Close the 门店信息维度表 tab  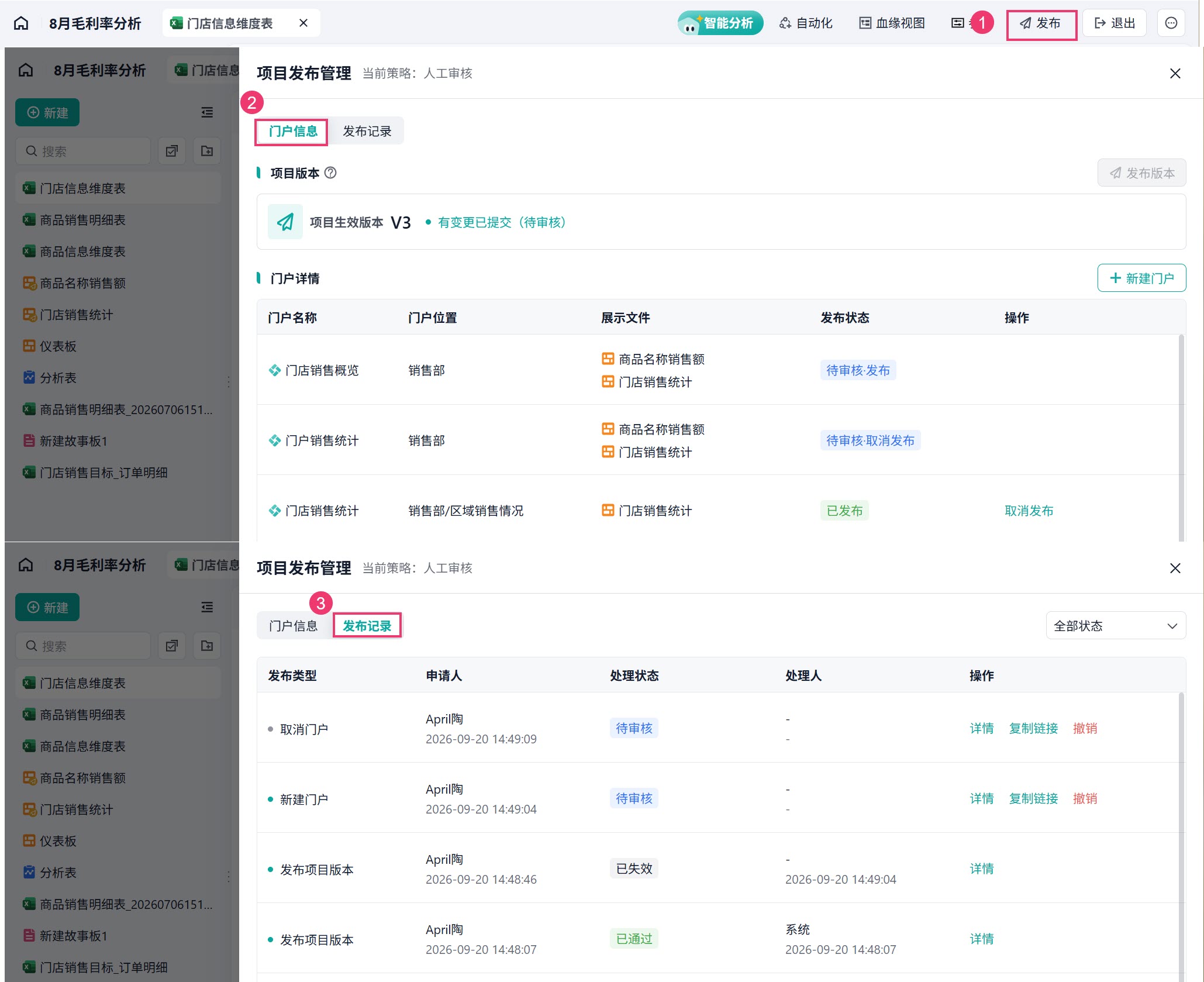pyautogui.click(x=303, y=23)
